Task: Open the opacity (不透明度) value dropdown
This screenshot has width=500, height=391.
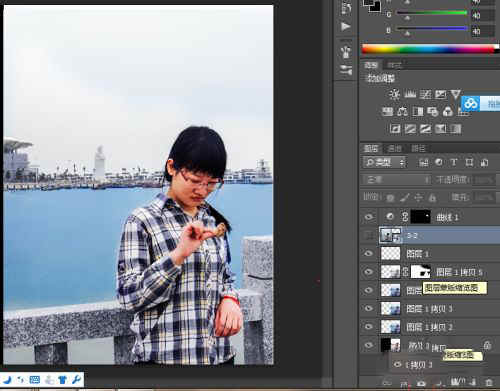Action: pyautogui.click(x=484, y=180)
